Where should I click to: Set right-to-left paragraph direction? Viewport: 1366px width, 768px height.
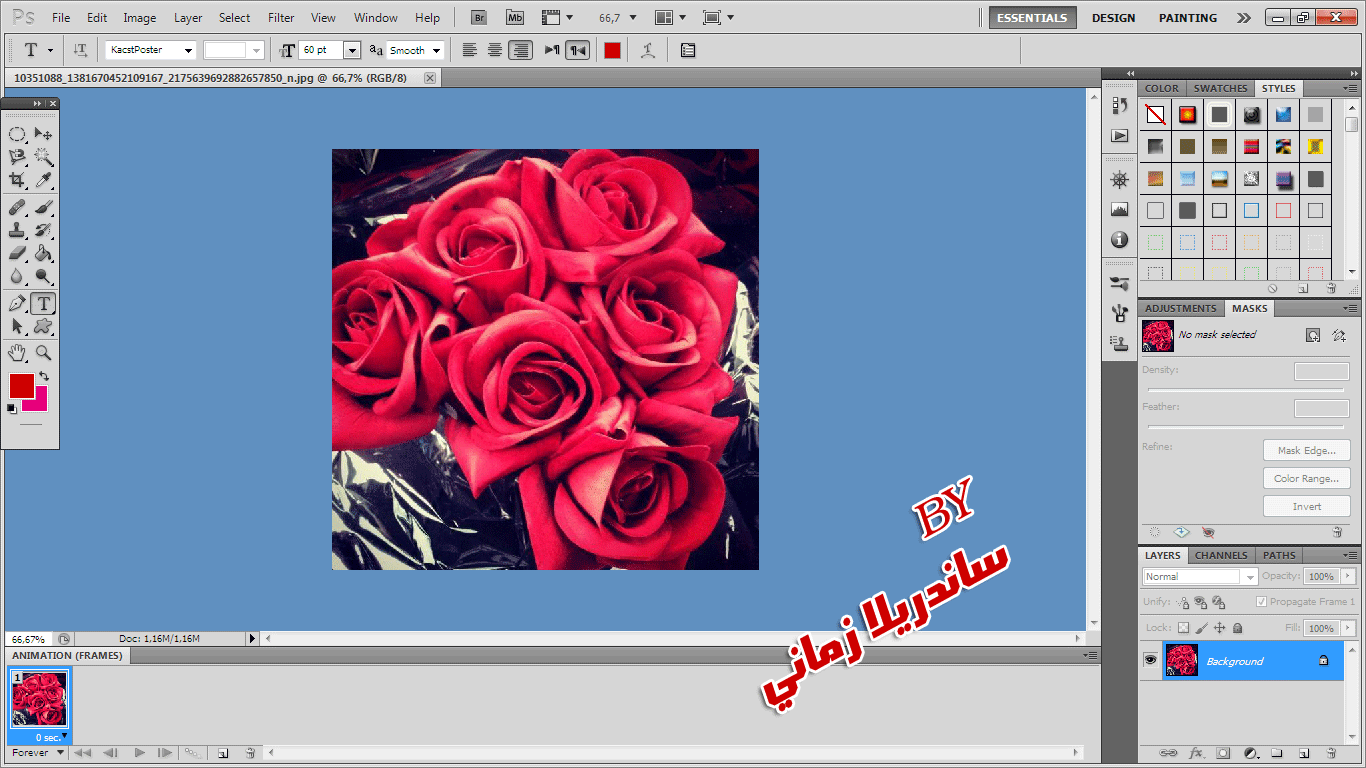tap(577, 50)
